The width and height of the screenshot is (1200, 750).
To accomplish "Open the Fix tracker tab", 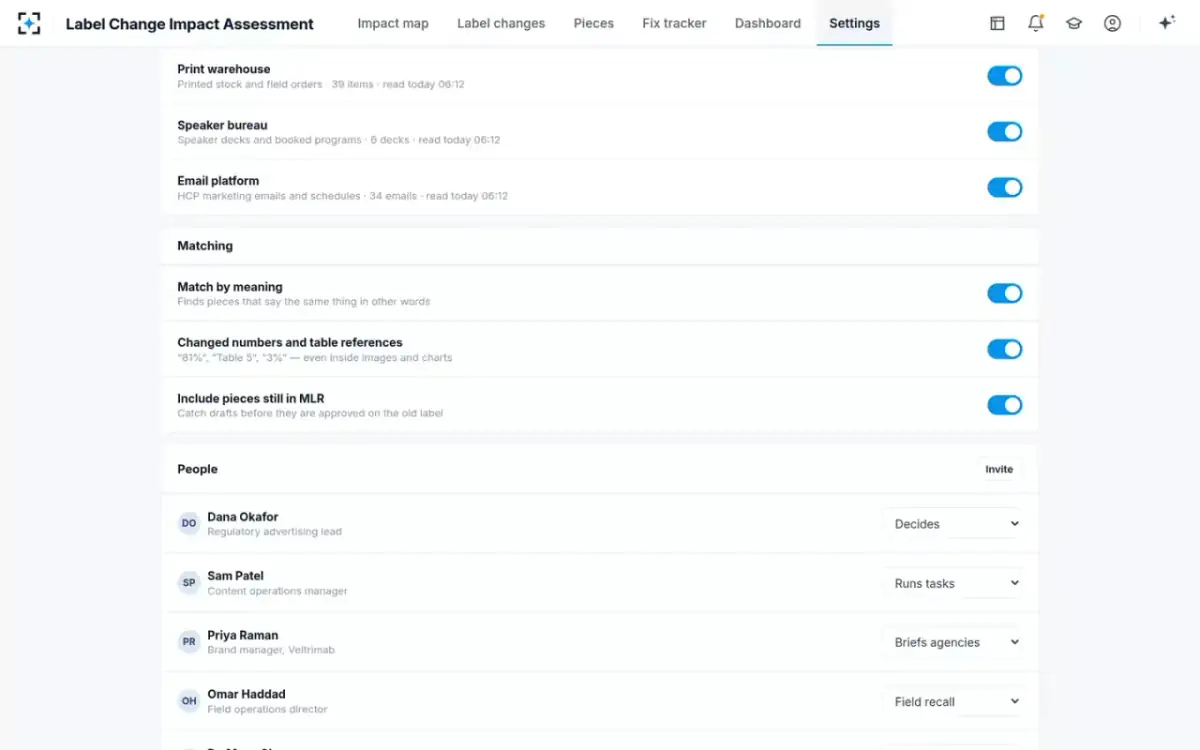I will tap(674, 23).
